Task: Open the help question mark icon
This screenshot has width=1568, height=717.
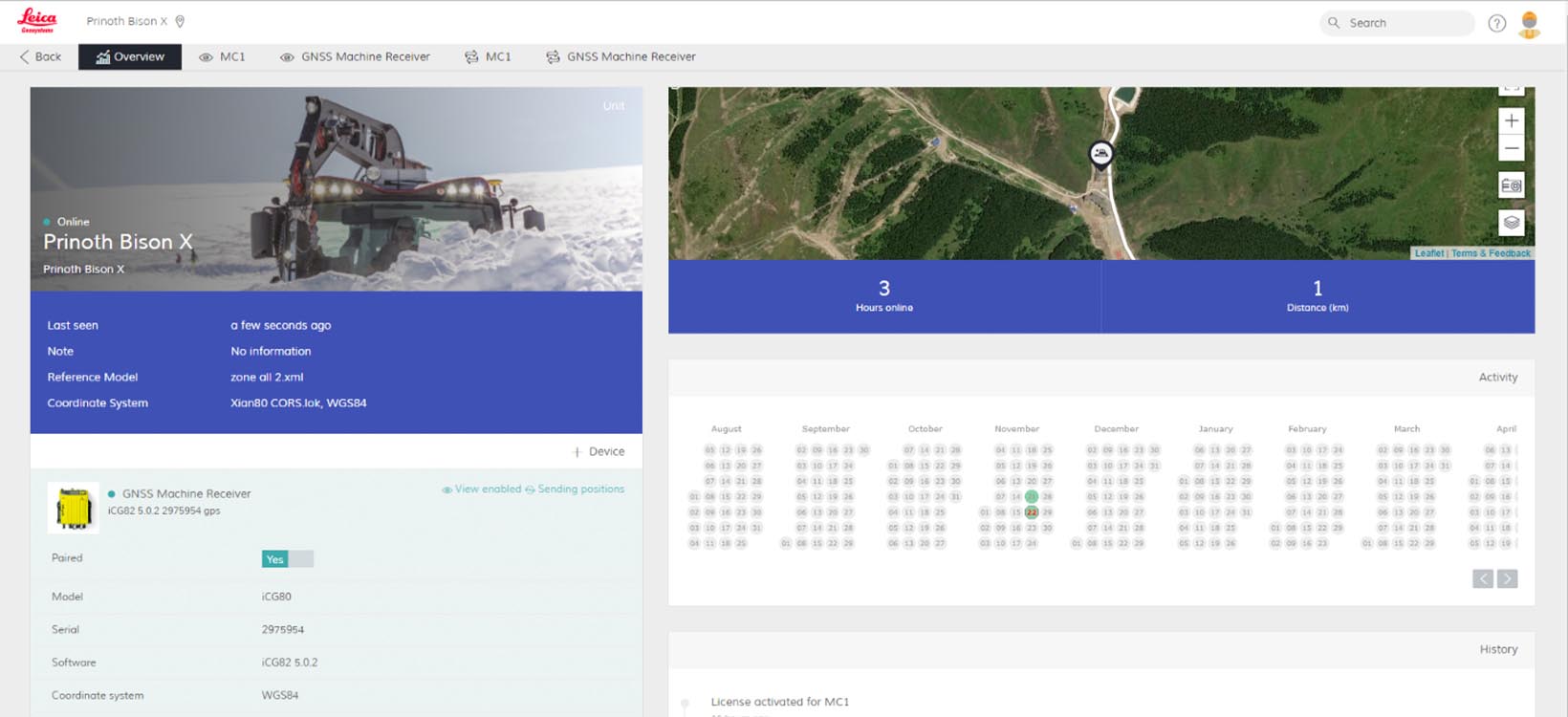Action: point(1496,23)
